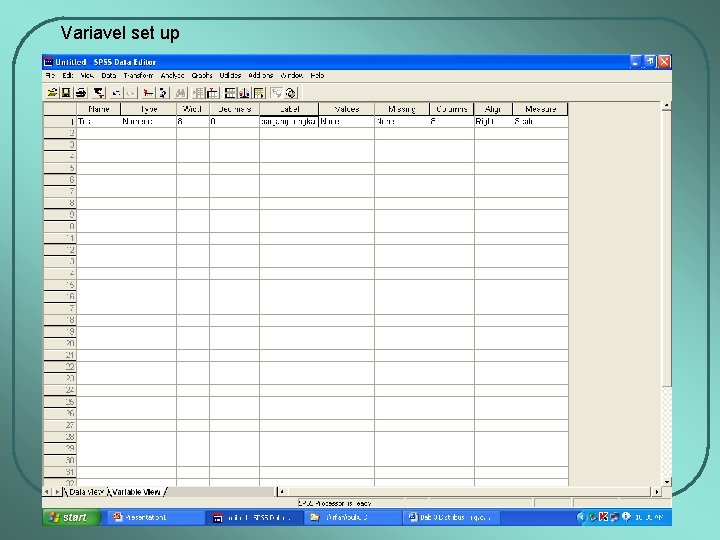This screenshot has width=720, height=540.
Task: Click the Print toolbar icon
Action: click(x=81, y=93)
